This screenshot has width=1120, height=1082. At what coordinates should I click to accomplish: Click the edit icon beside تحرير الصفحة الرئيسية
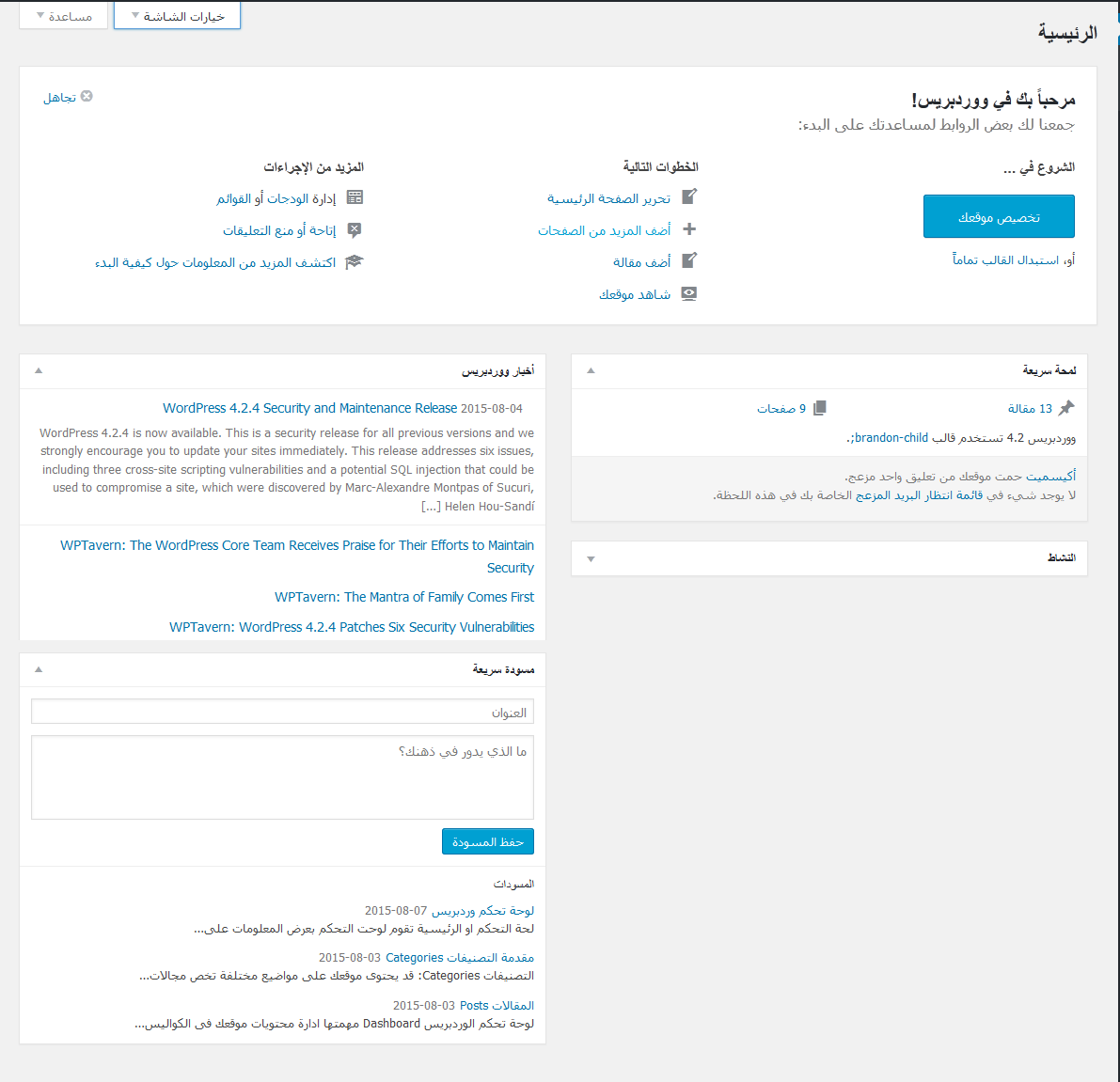point(689,197)
